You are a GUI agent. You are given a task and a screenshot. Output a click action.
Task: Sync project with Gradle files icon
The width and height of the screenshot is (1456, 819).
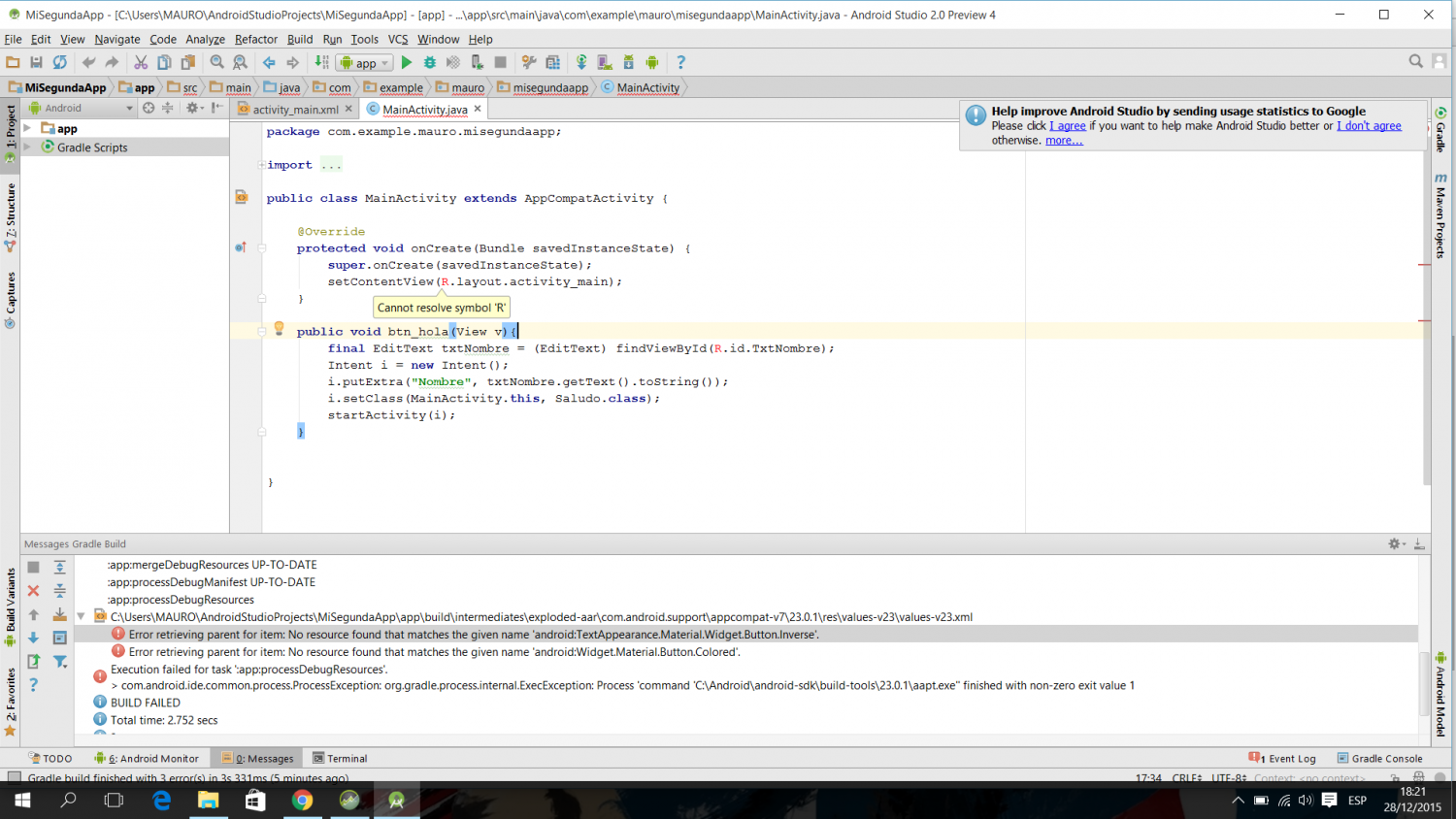point(581,62)
